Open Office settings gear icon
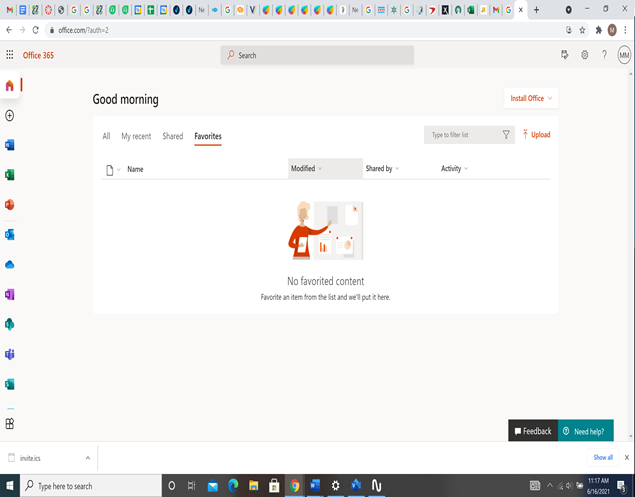Viewport: 635px width, 497px height. click(584, 55)
